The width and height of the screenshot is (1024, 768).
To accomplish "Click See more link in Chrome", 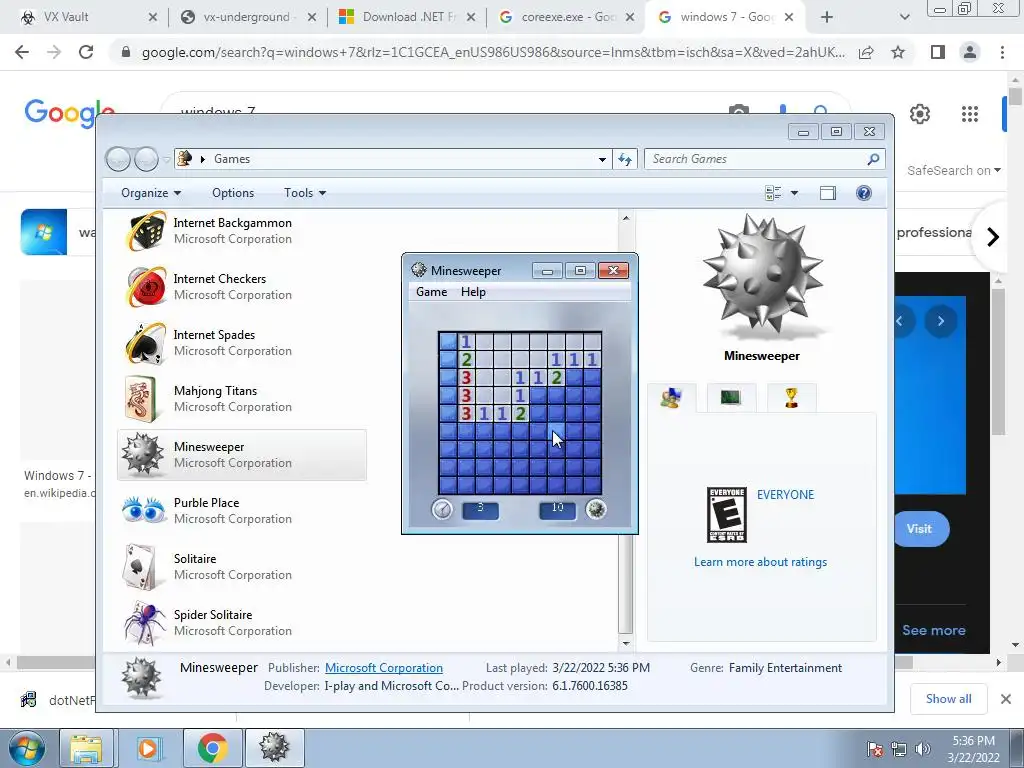I will click(x=933, y=630).
